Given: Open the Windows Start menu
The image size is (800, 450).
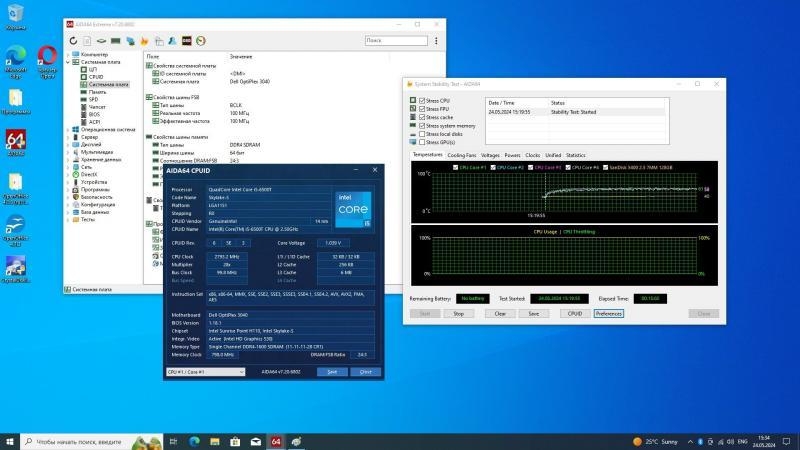Looking at the screenshot, I should coord(10,441).
